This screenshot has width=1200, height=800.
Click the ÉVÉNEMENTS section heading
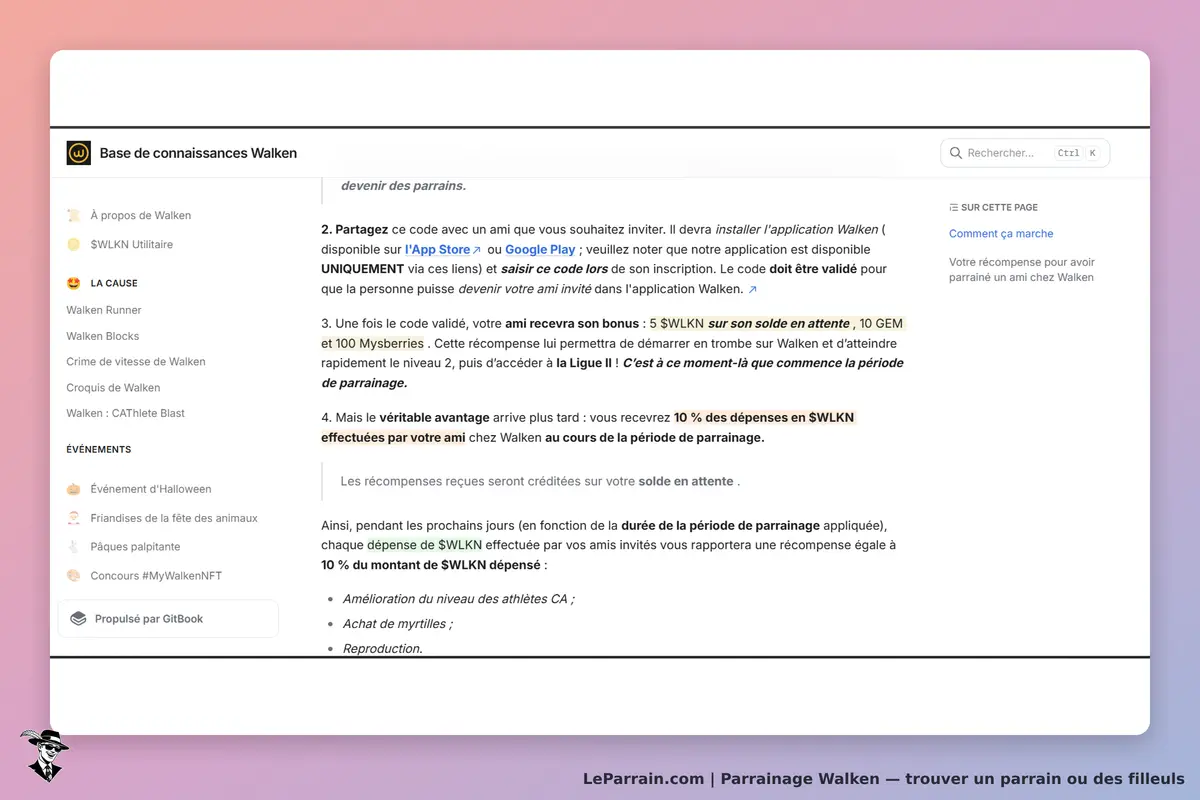pyautogui.click(x=99, y=450)
